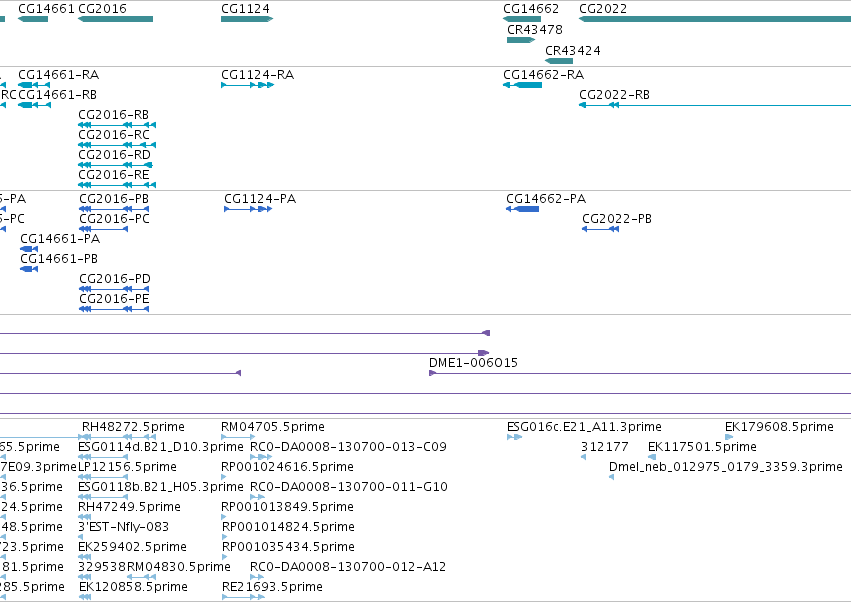This screenshot has width=851, height=602.
Task: Click the CG1124-PA protein label
Action: click(x=260, y=199)
